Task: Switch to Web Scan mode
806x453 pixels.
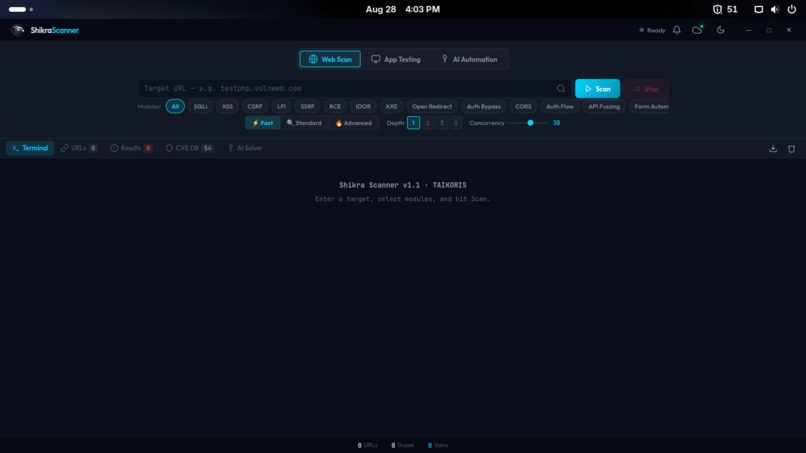Action: click(x=330, y=59)
